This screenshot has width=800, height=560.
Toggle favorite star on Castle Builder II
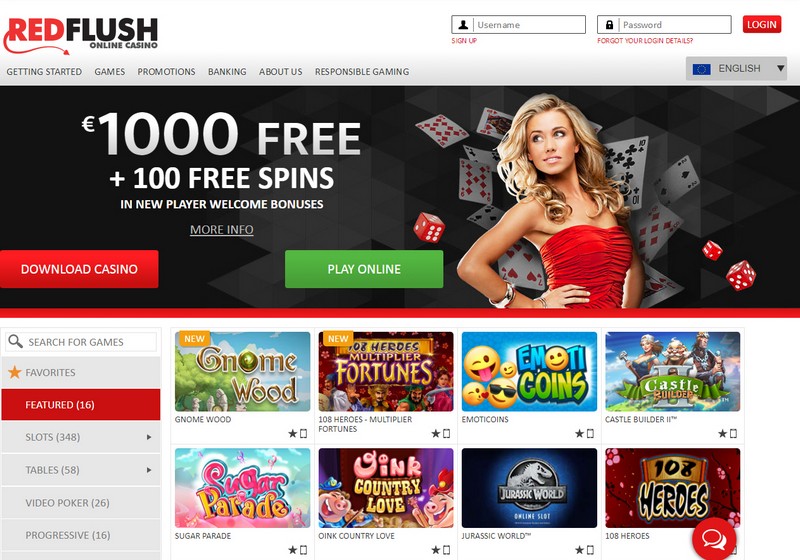point(722,434)
